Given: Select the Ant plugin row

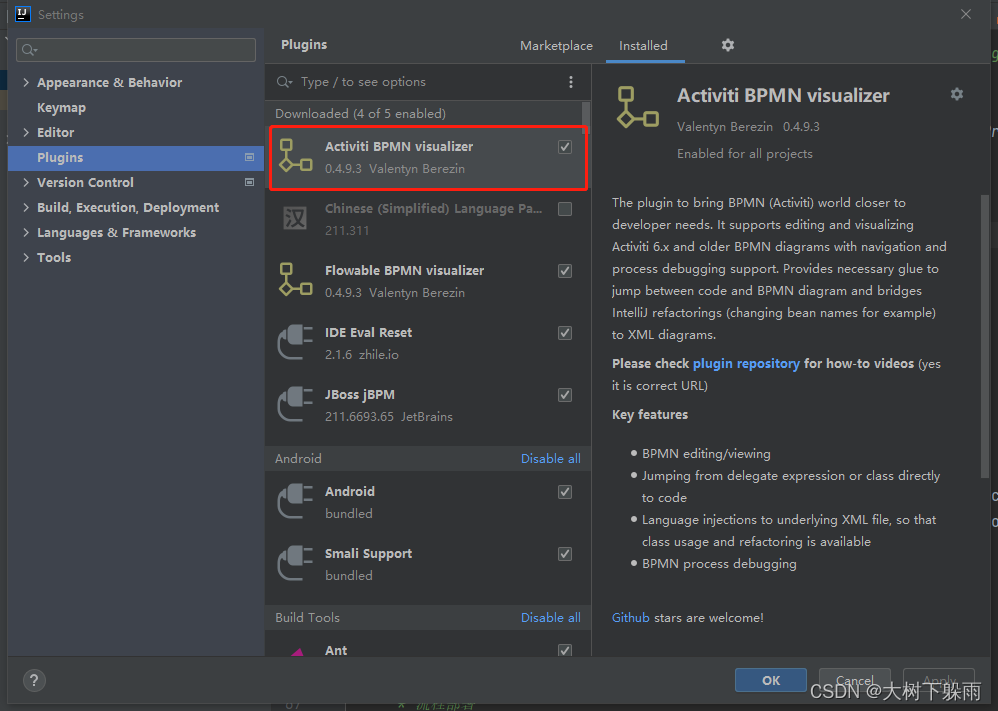Looking at the screenshot, I should click(428, 644).
